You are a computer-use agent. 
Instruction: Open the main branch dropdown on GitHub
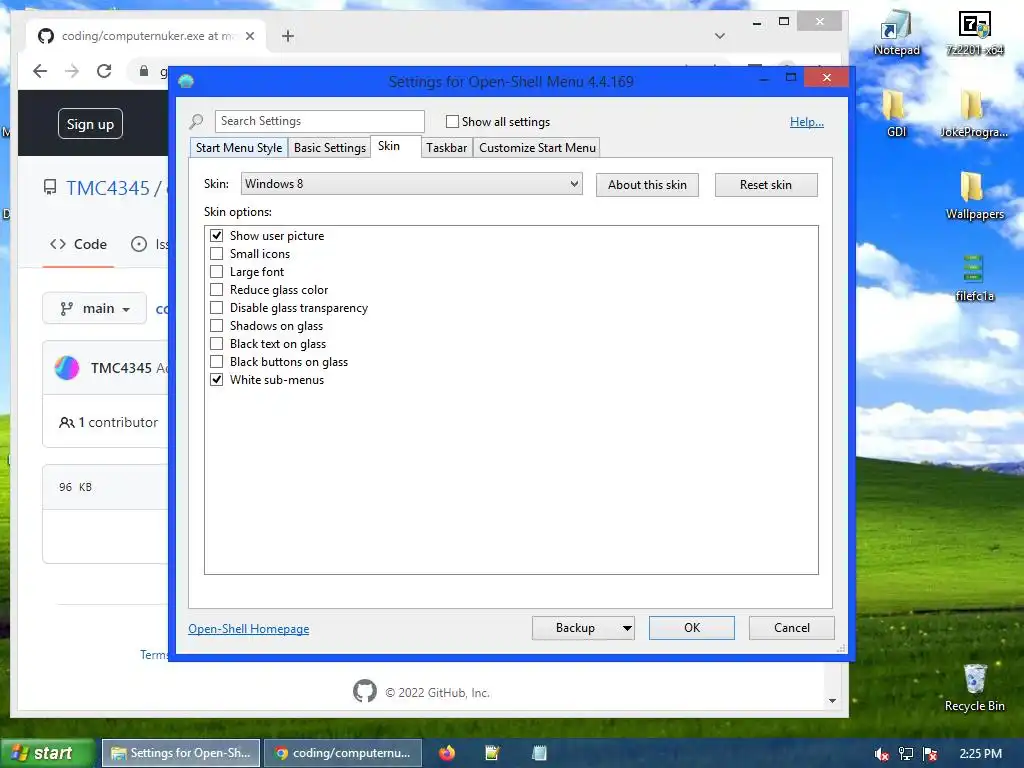coord(95,308)
